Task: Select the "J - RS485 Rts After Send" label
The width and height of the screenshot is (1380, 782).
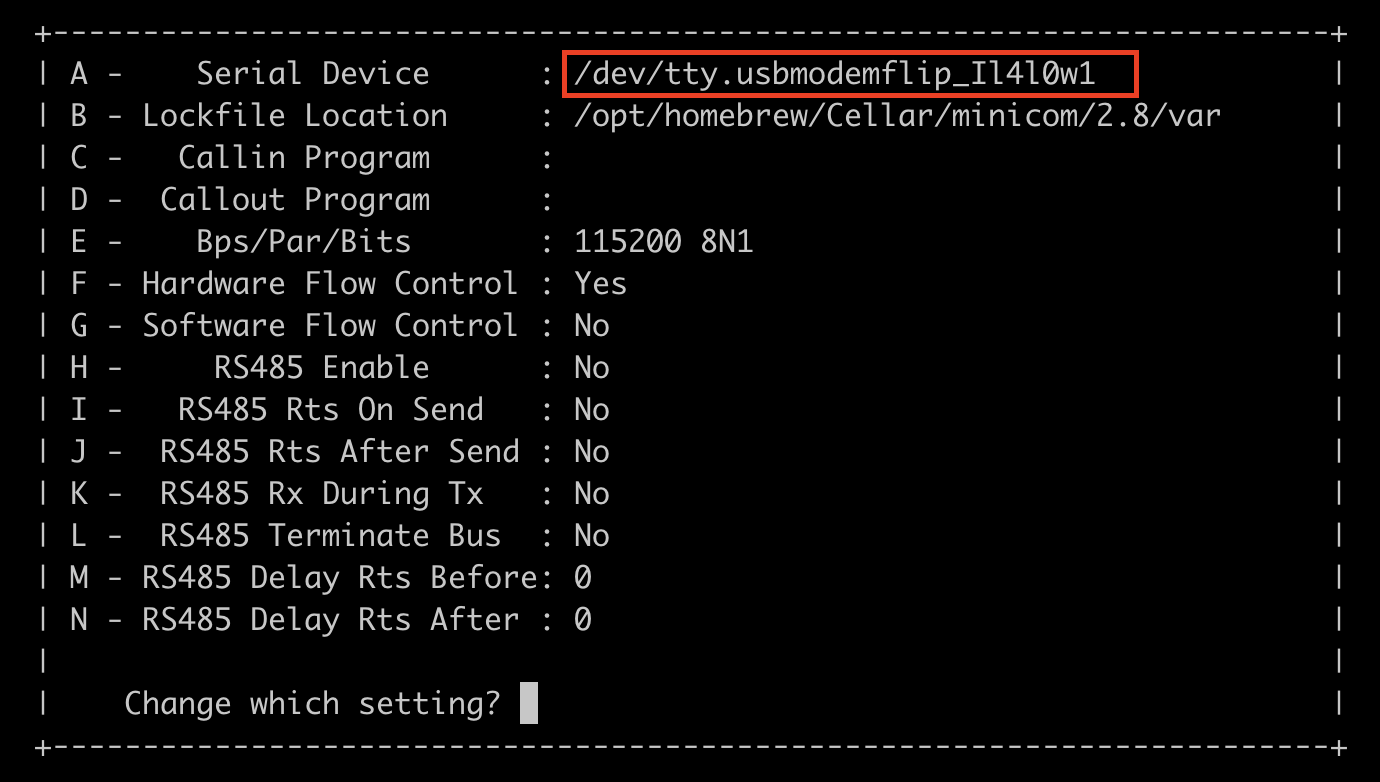Action: click(294, 452)
